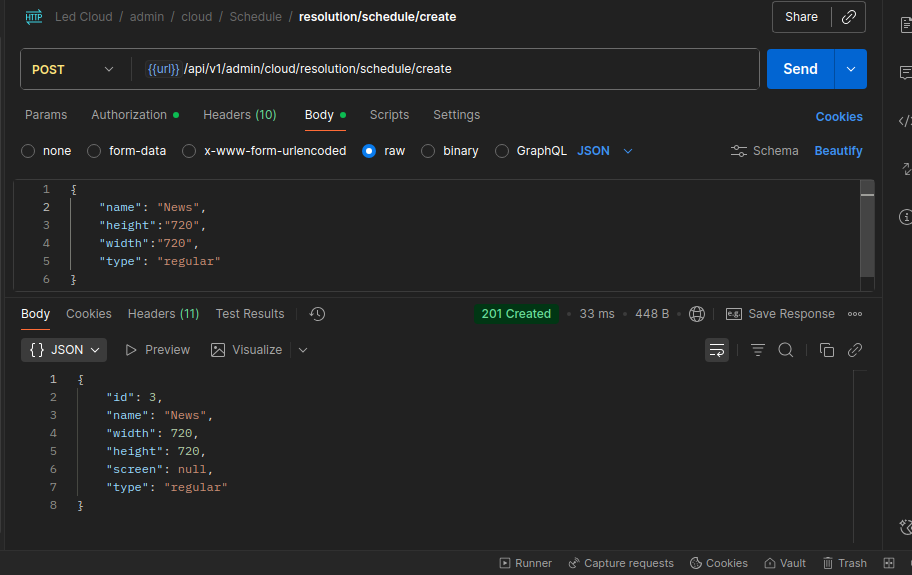Click the Send button
Screen dimensions: 912x575
coord(800,69)
